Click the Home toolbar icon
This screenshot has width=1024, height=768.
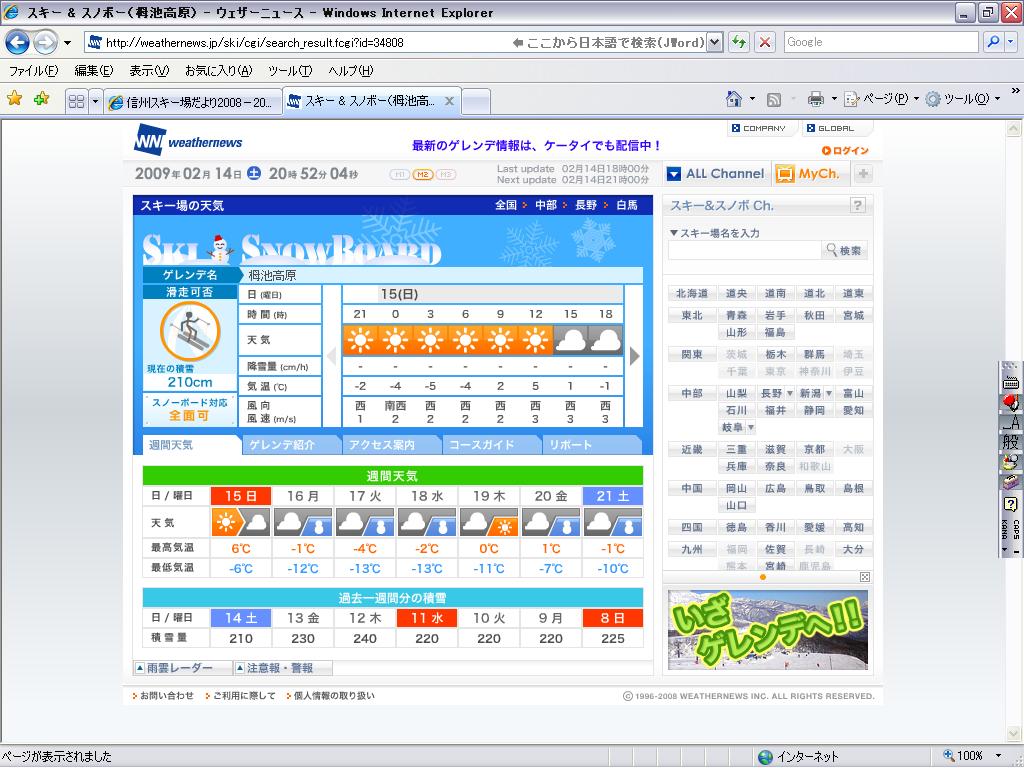(x=734, y=99)
